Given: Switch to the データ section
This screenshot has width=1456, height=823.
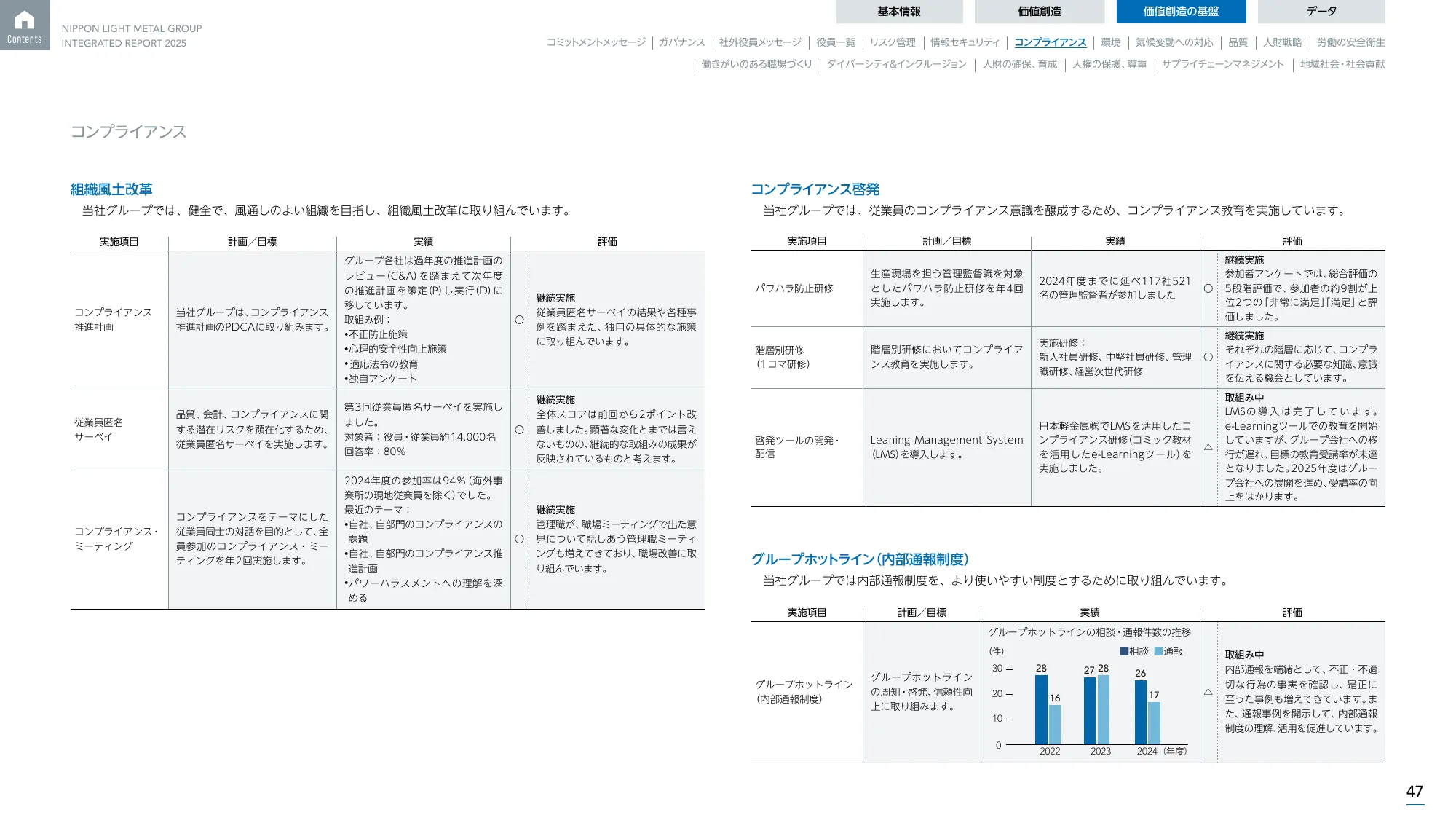Looking at the screenshot, I should click(x=1321, y=11).
